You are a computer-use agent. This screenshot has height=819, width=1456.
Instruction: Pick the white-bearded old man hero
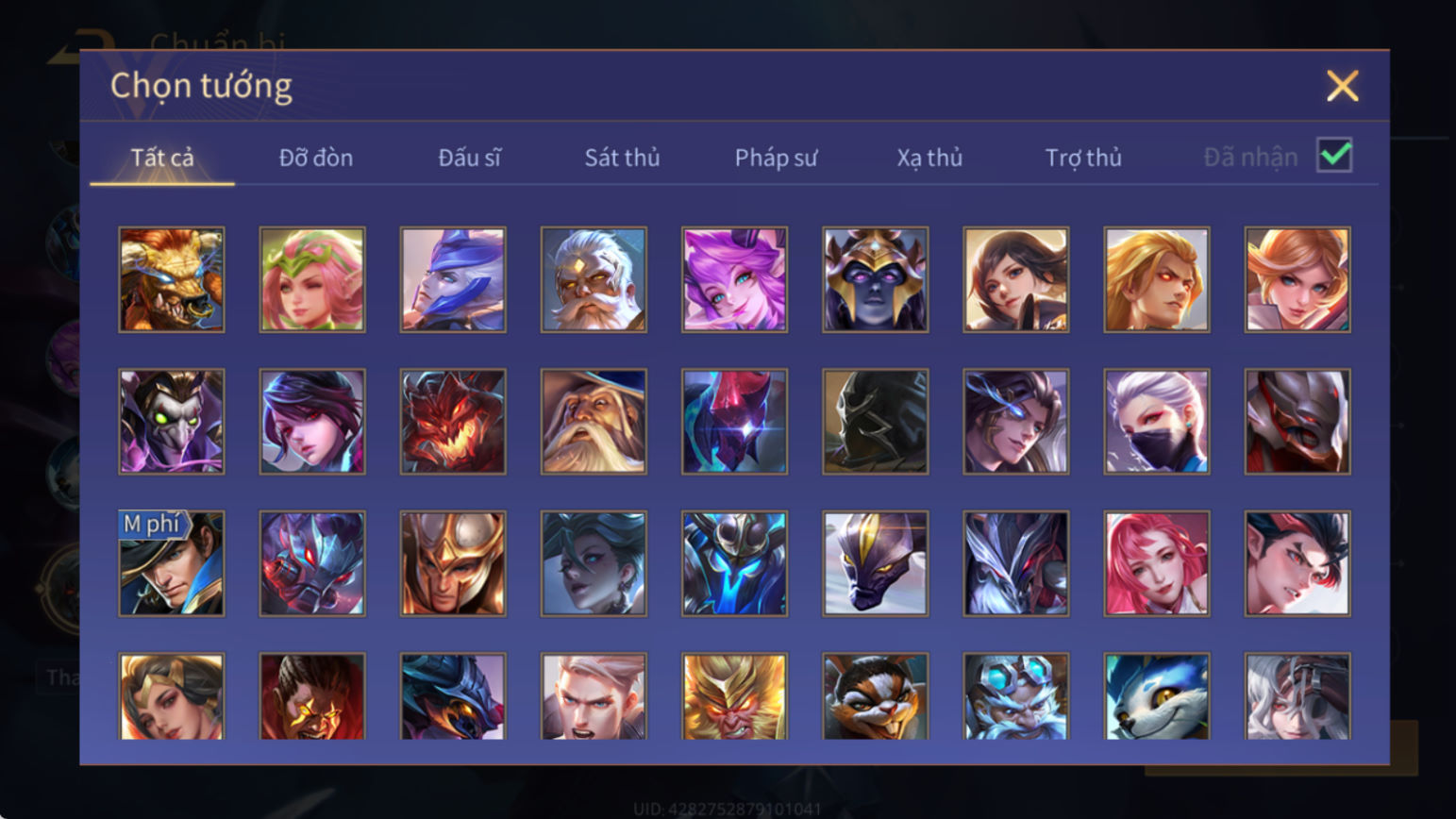pyautogui.click(x=594, y=279)
